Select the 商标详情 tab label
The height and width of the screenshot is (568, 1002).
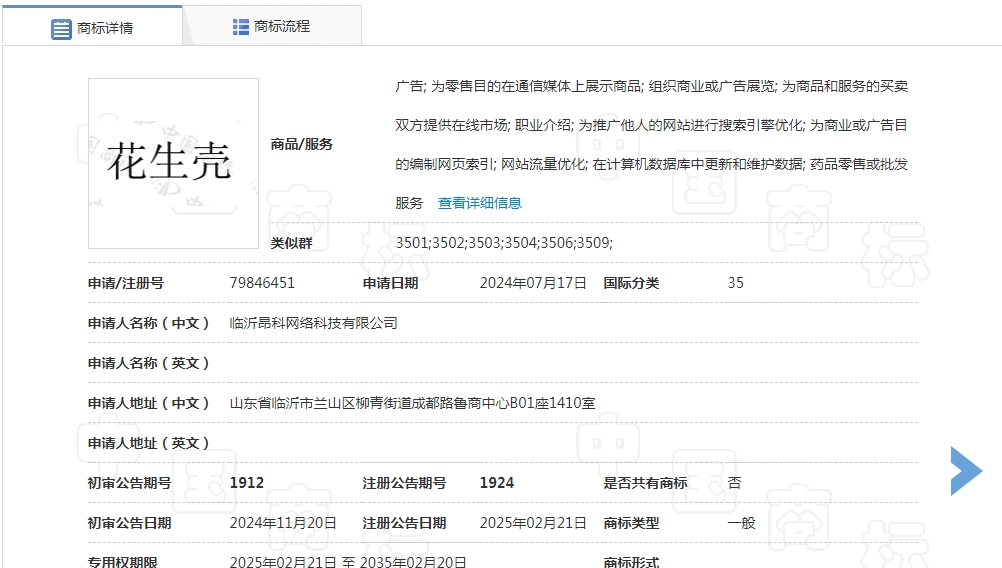(105, 28)
